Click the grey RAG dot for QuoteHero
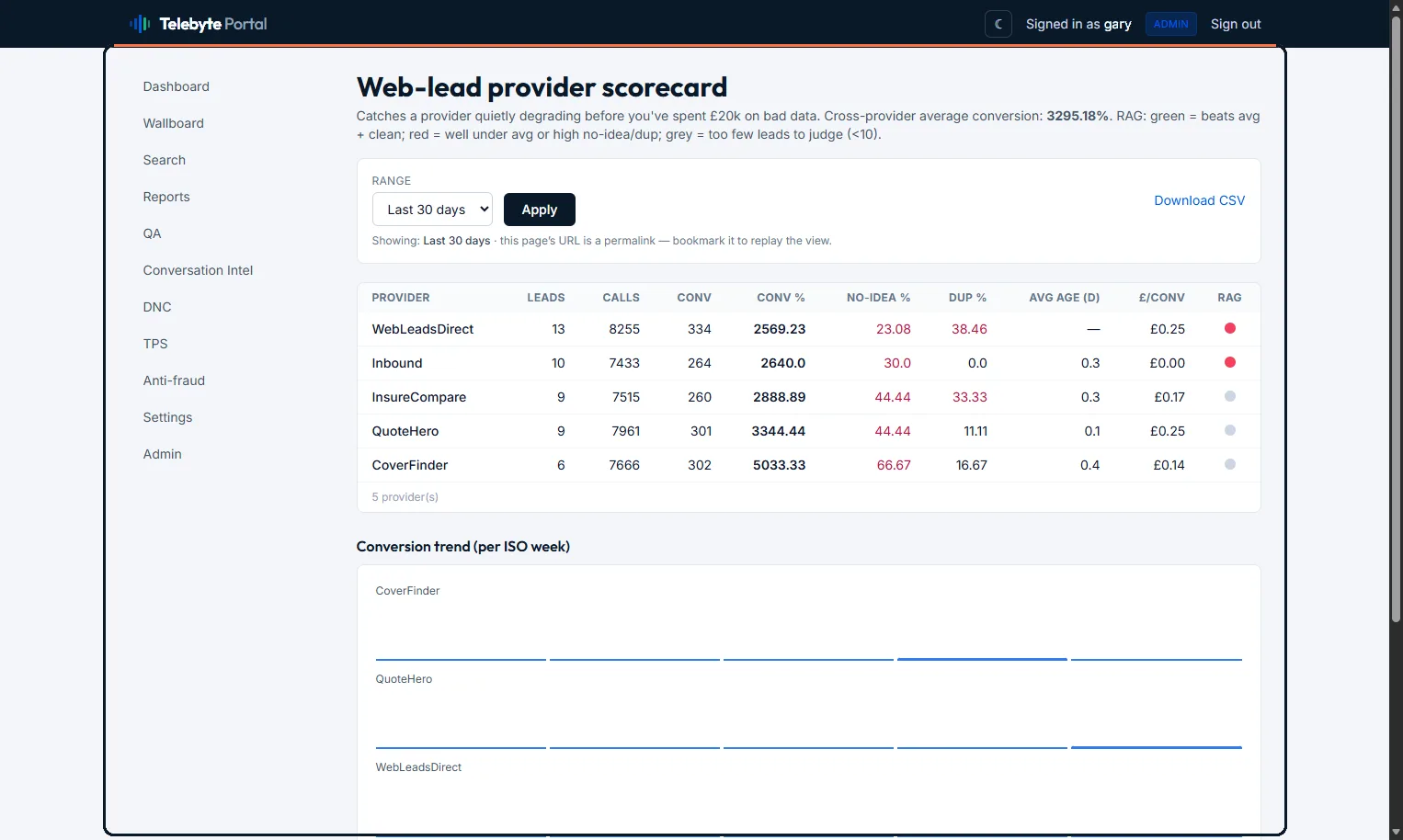The image size is (1403, 840). [x=1230, y=430]
